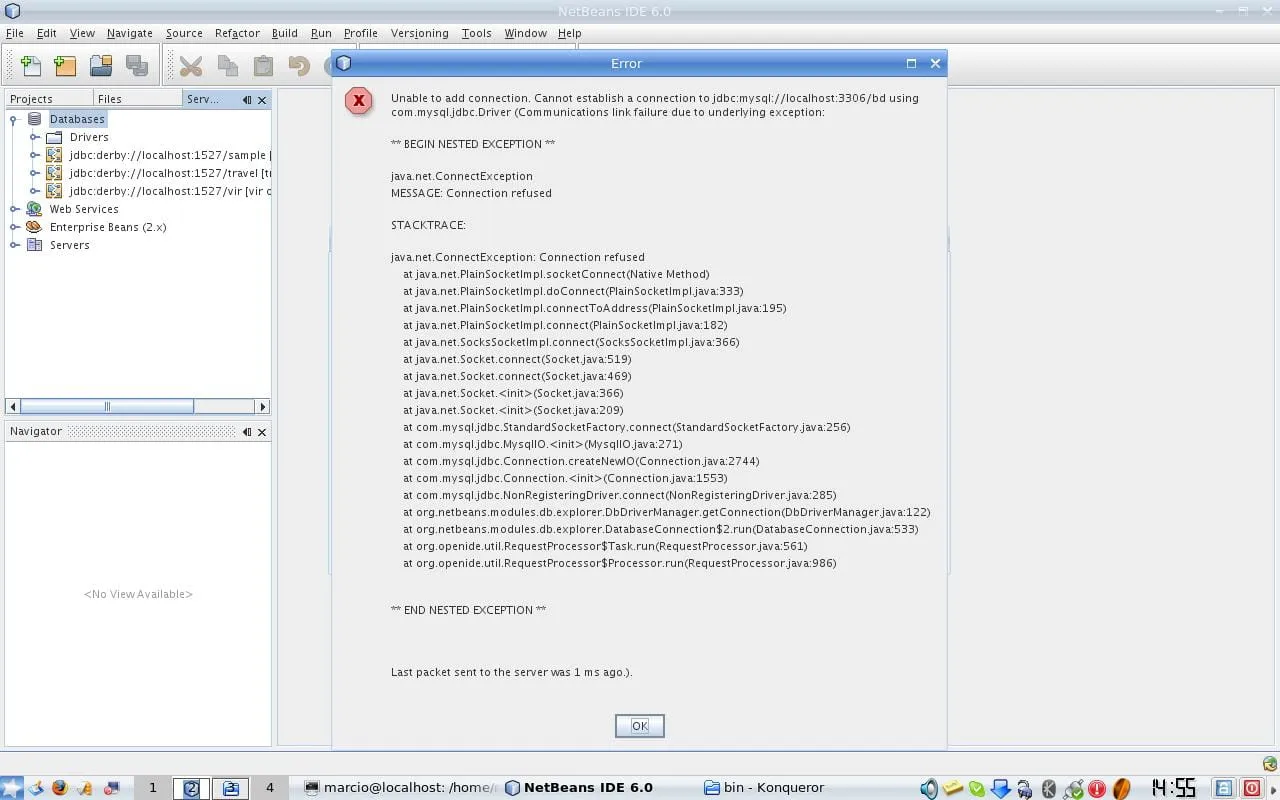
Task: Click the Enterprise Beans icon
Action: pos(34,227)
